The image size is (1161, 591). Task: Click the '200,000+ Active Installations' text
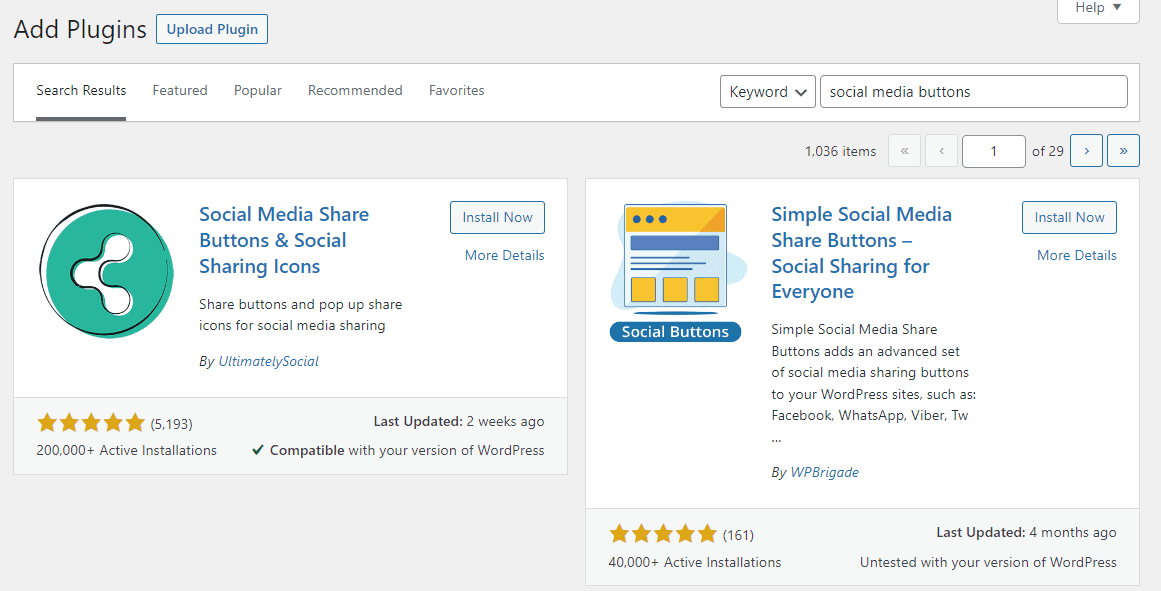click(x=127, y=450)
